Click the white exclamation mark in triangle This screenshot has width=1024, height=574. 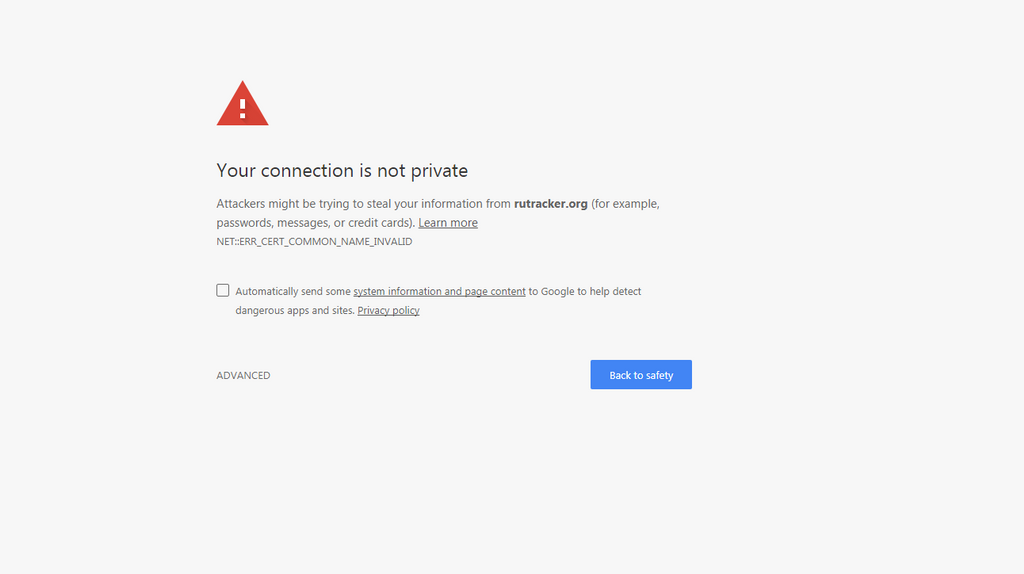tap(242, 108)
